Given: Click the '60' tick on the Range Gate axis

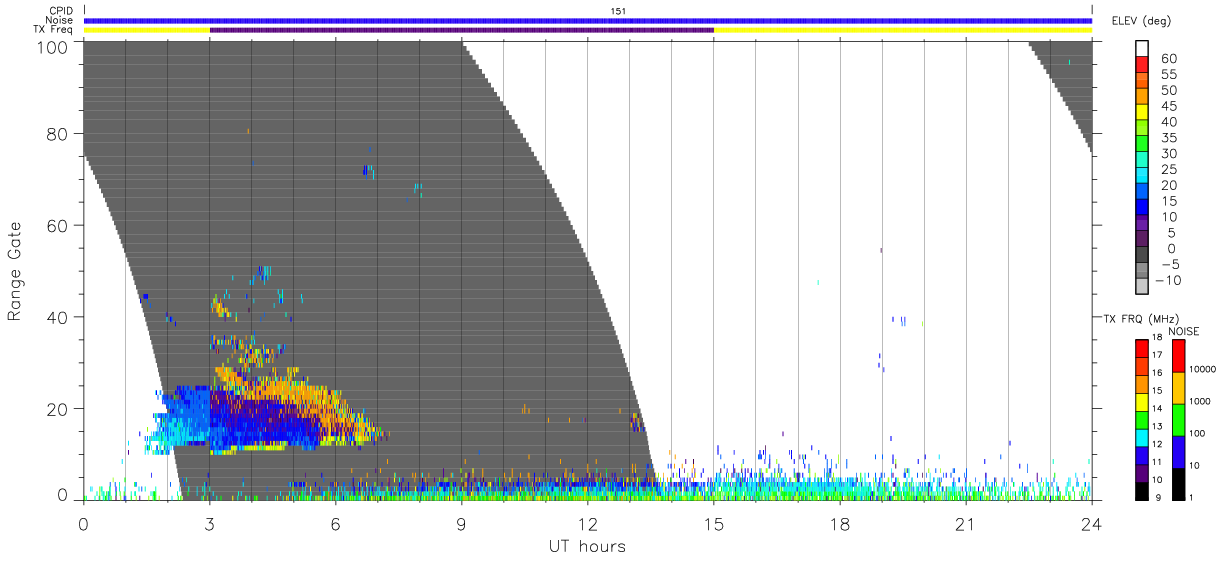Looking at the screenshot, I should pos(56,225).
